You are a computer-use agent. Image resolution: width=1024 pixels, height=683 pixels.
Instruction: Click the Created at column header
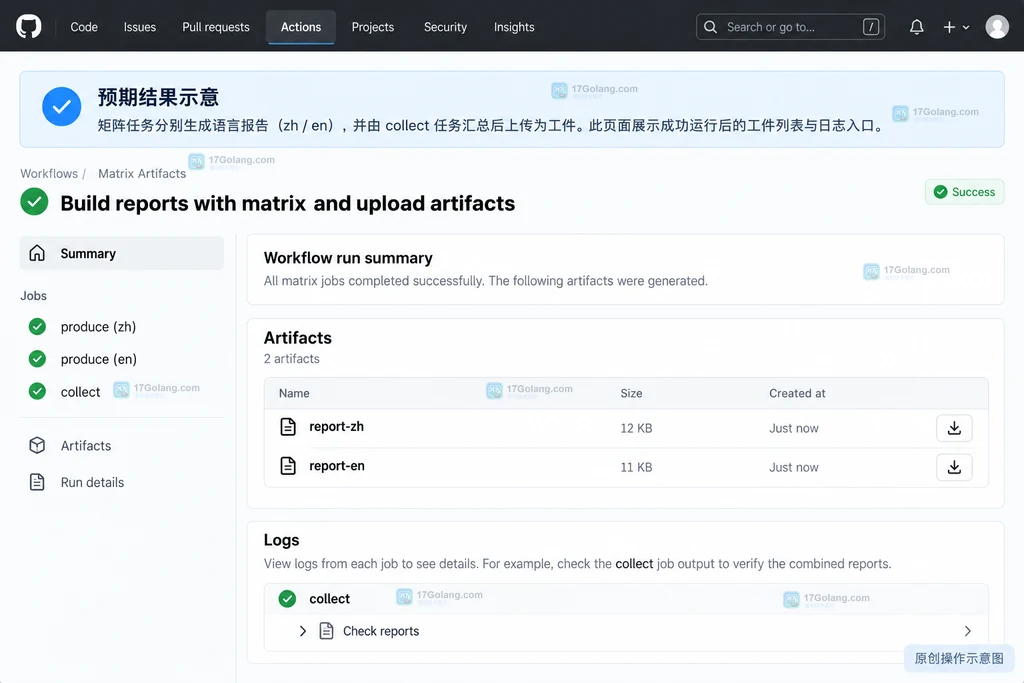click(797, 393)
